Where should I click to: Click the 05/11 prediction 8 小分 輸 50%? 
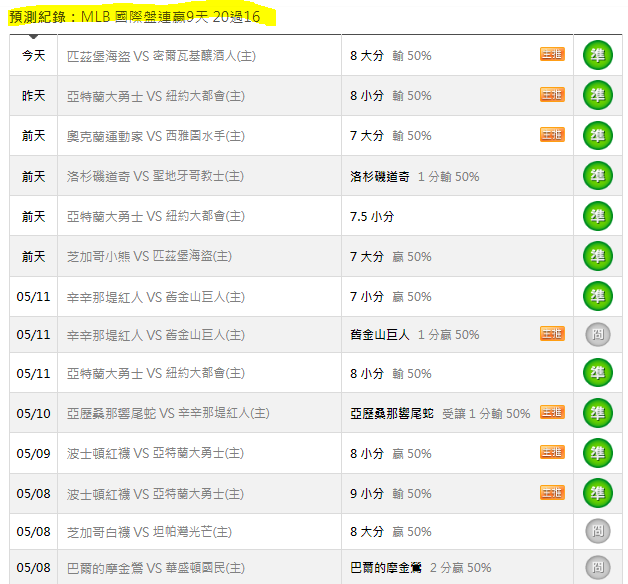390,374
